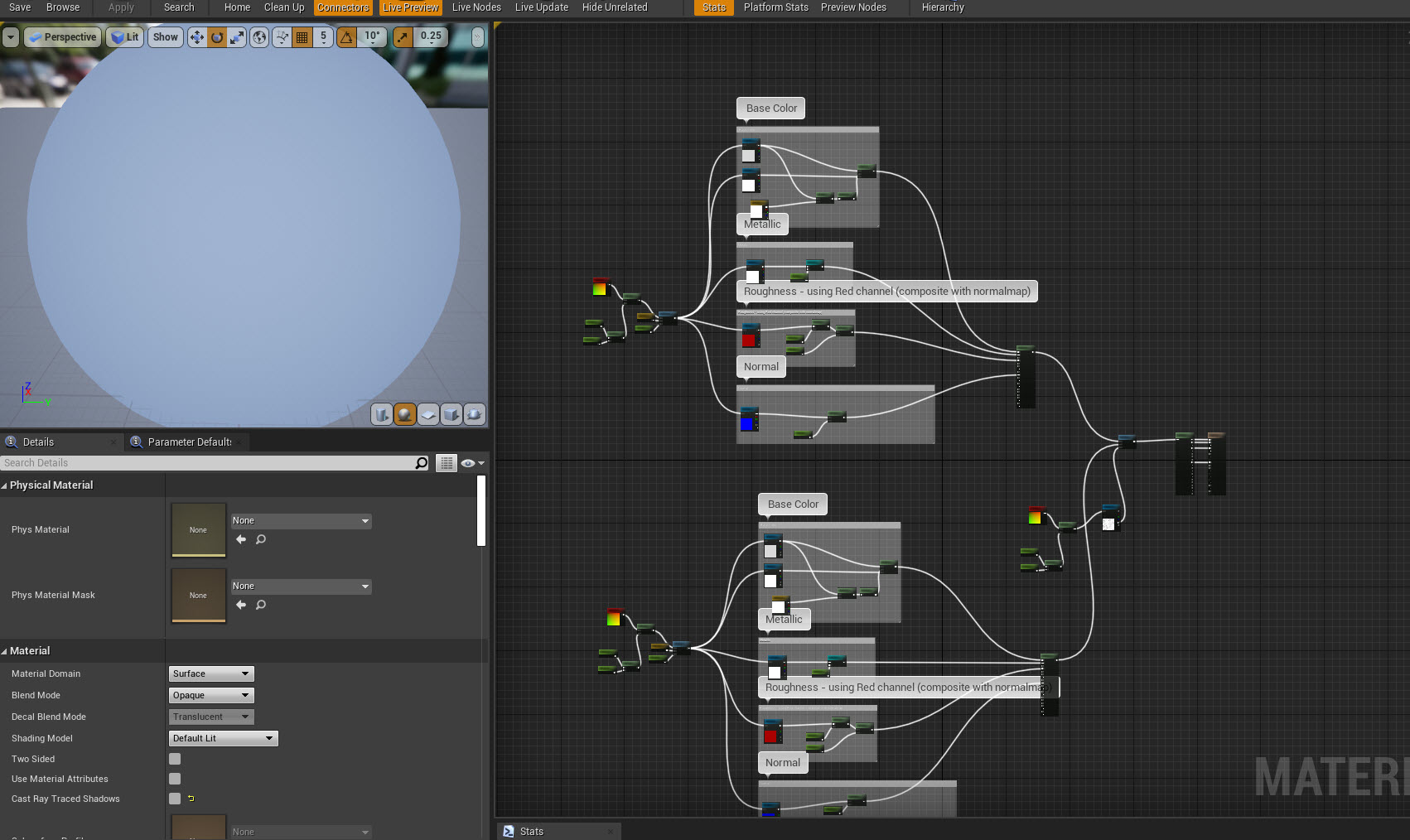Change grid snap size value 5
This screenshot has height=840, width=1410.
(323, 37)
